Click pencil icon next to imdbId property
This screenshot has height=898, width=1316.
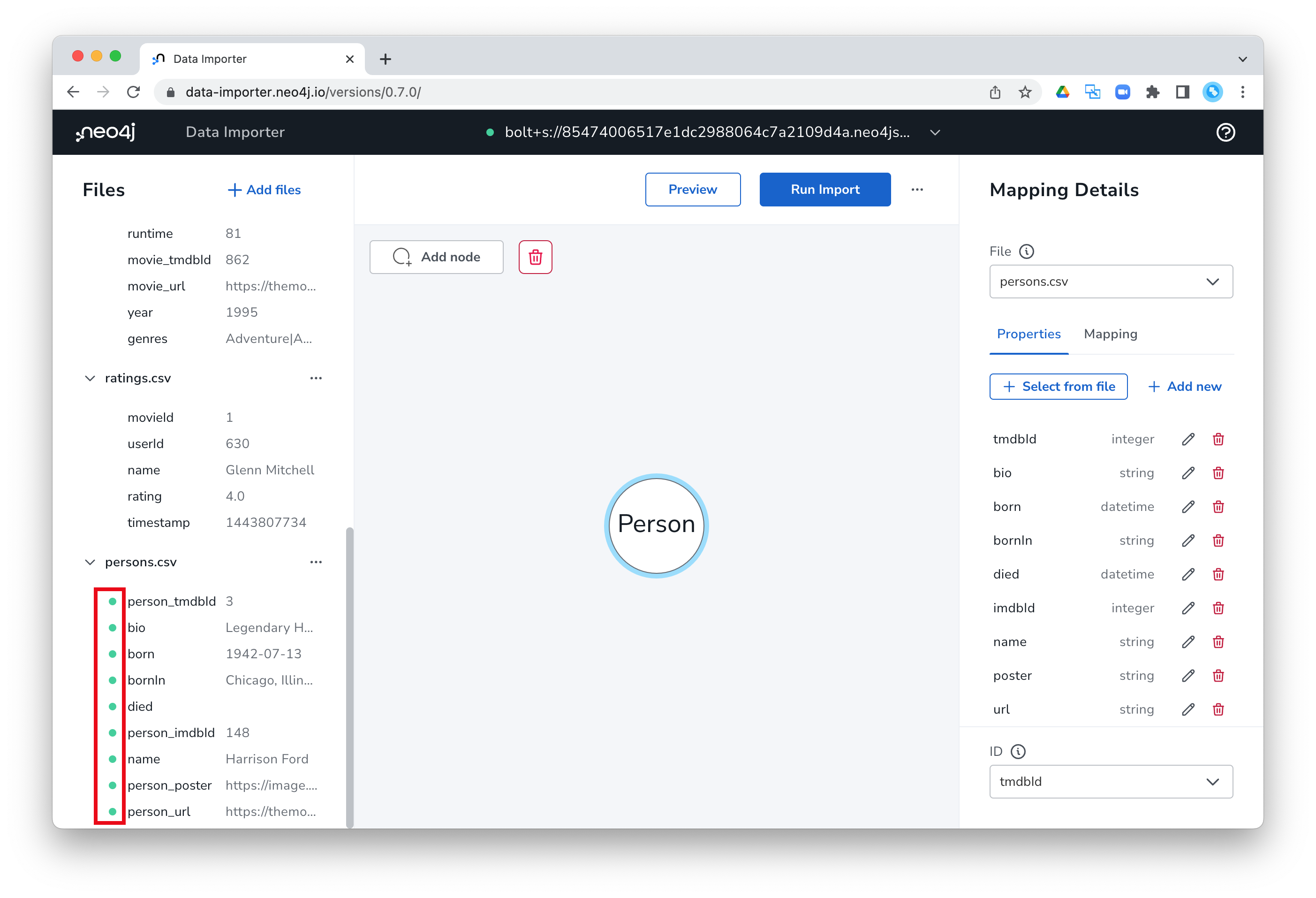pyautogui.click(x=1188, y=608)
